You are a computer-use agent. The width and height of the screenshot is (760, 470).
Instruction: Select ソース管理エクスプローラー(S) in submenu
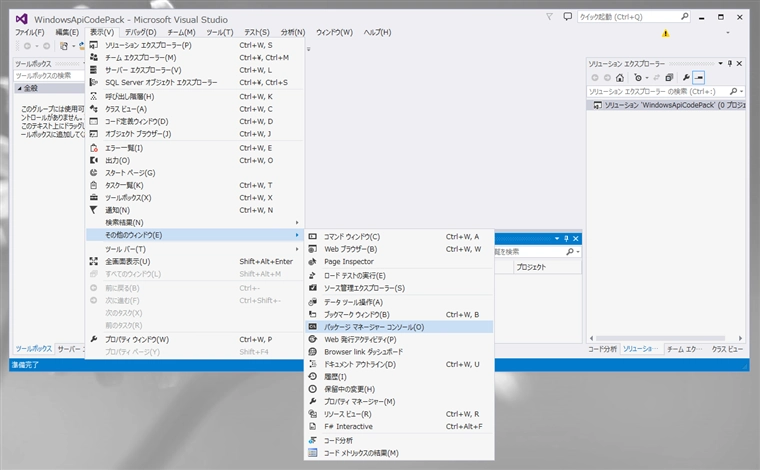point(399,288)
